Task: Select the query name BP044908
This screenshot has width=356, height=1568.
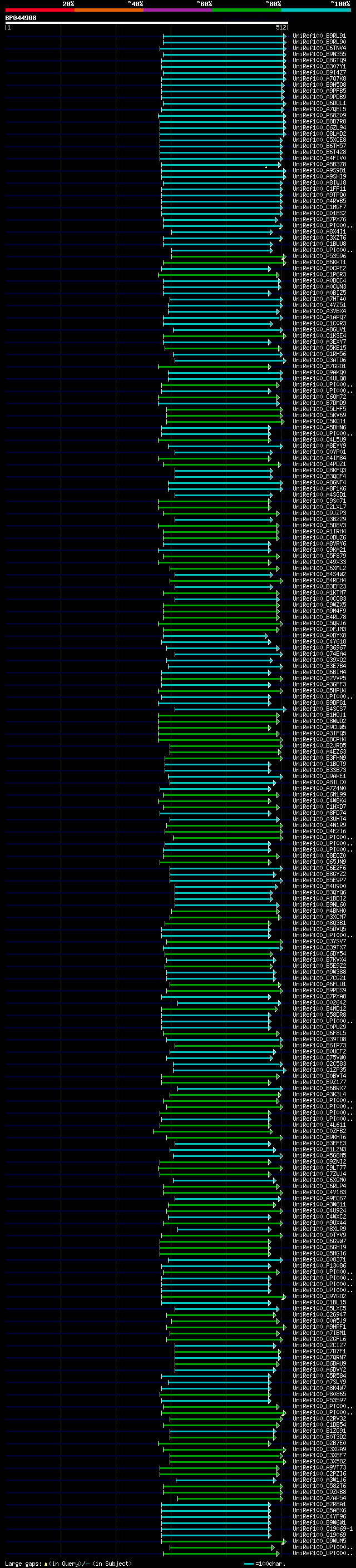Action: 21,18
